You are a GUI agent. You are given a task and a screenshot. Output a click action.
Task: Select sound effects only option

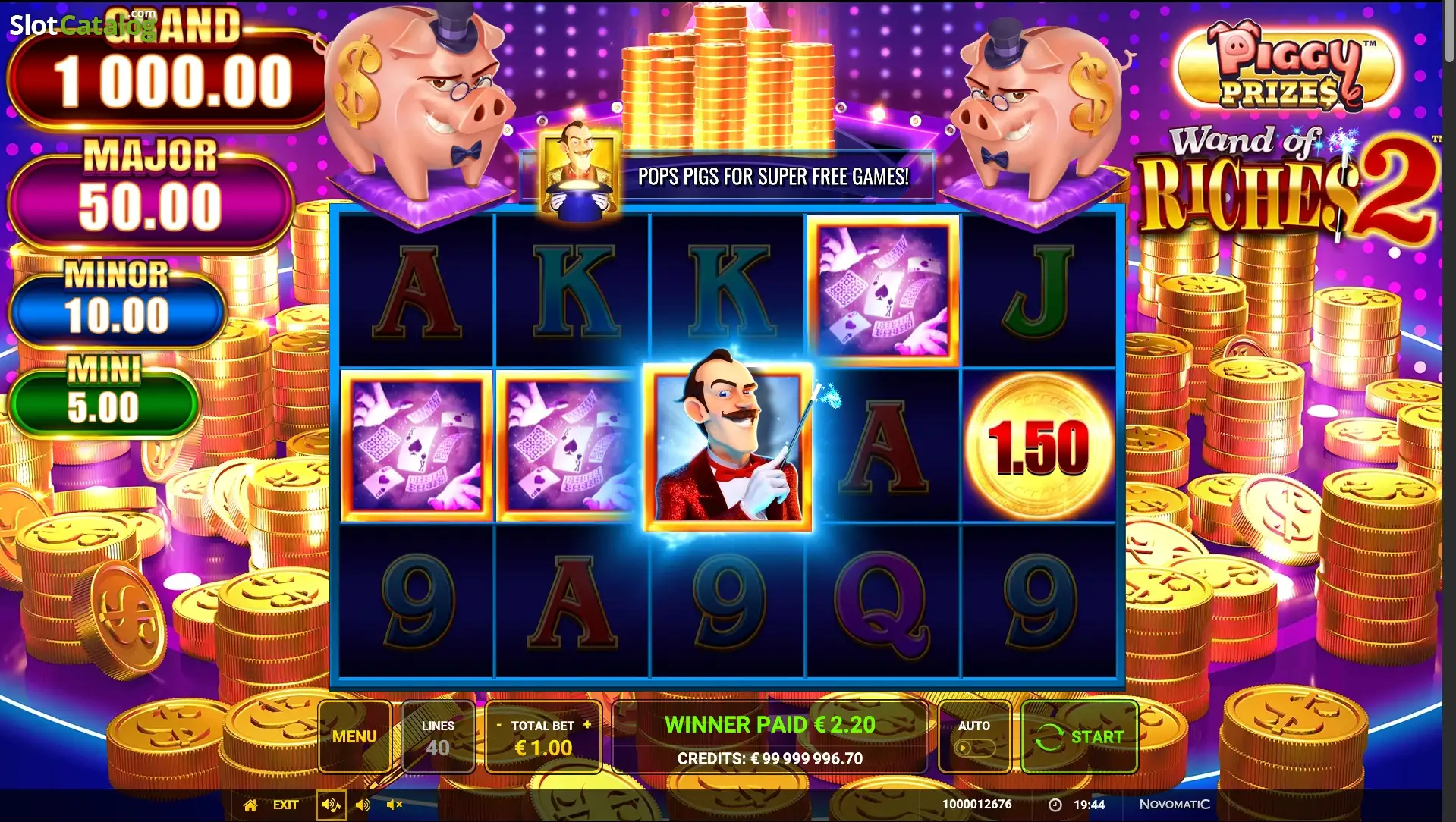[363, 805]
